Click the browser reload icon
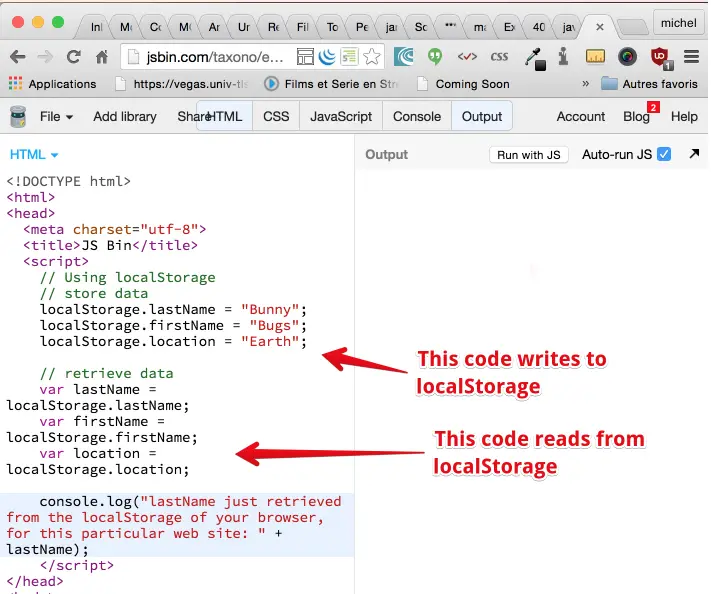The height and width of the screenshot is (594, 711). point(73,57)
